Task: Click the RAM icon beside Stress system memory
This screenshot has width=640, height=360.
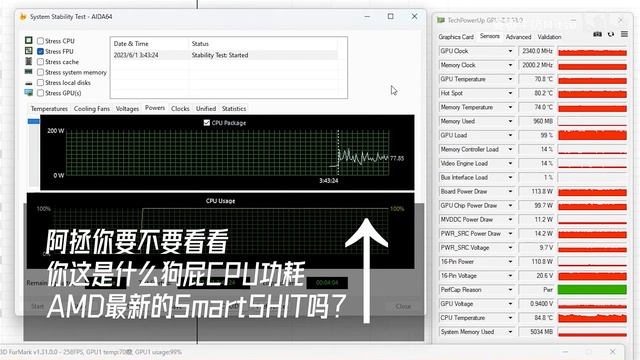Action: pos(29,71)
